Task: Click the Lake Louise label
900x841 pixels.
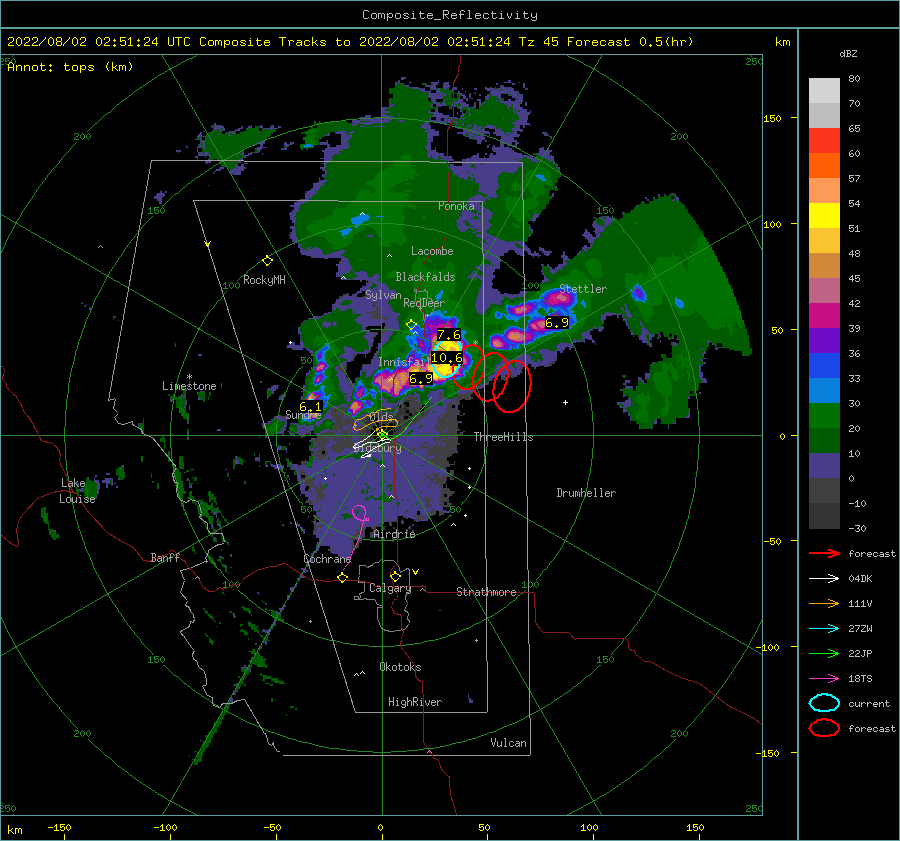Action: [77, 491]
